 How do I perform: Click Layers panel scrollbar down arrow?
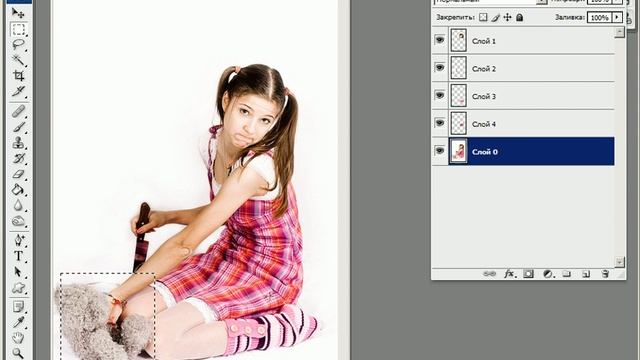pos(620,262)
